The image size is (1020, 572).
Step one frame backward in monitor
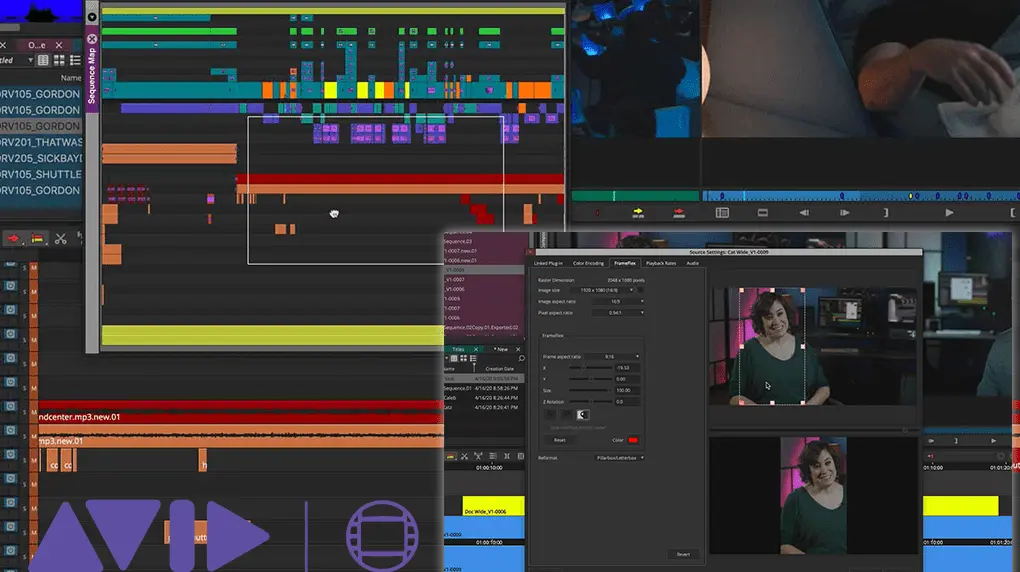point(804,212)
